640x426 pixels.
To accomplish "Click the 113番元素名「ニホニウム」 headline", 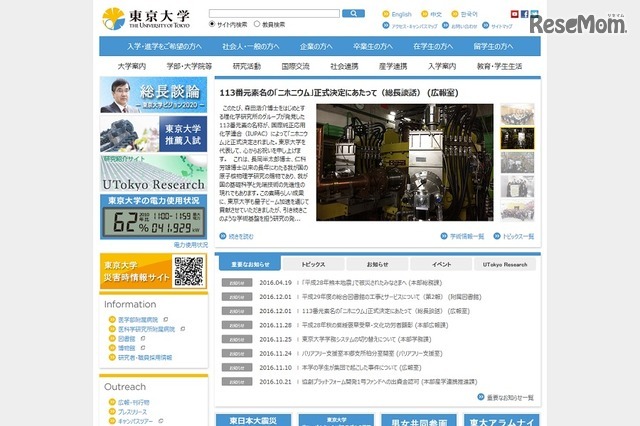I will tap(339, 93).
